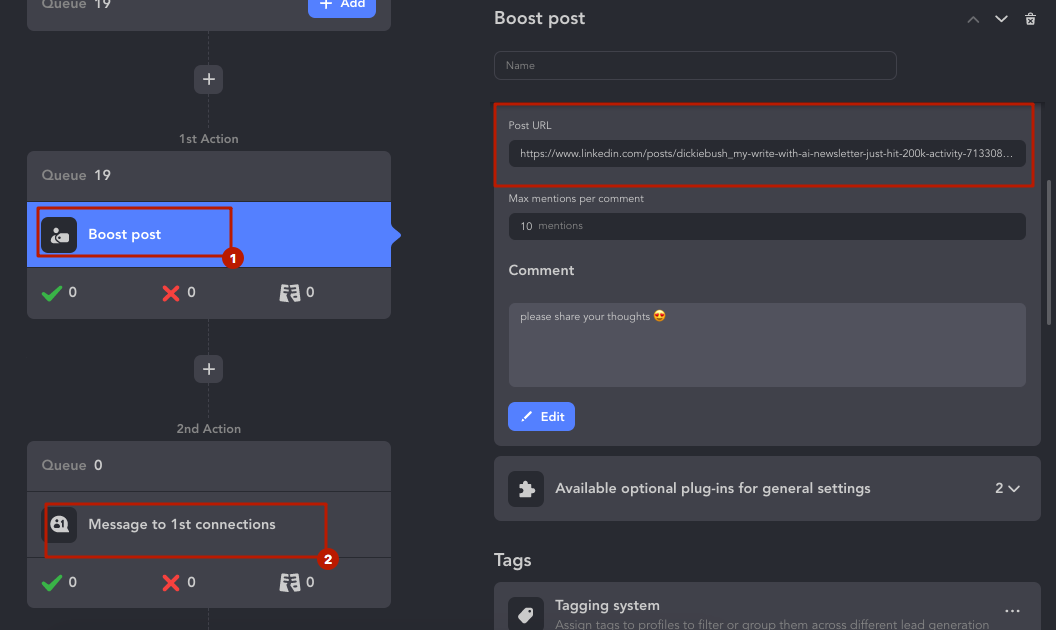Screen dimensions: 1056x630
Task: Click the Add button at top
Action: tap(342, 6)
